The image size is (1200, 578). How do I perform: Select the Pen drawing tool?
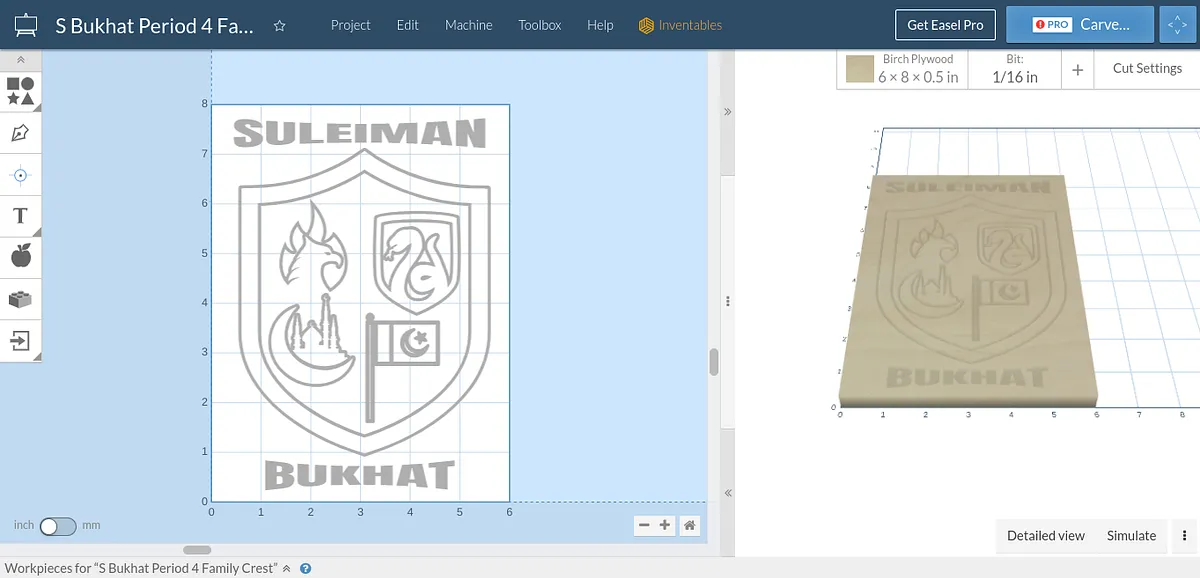tap(21, 133)
